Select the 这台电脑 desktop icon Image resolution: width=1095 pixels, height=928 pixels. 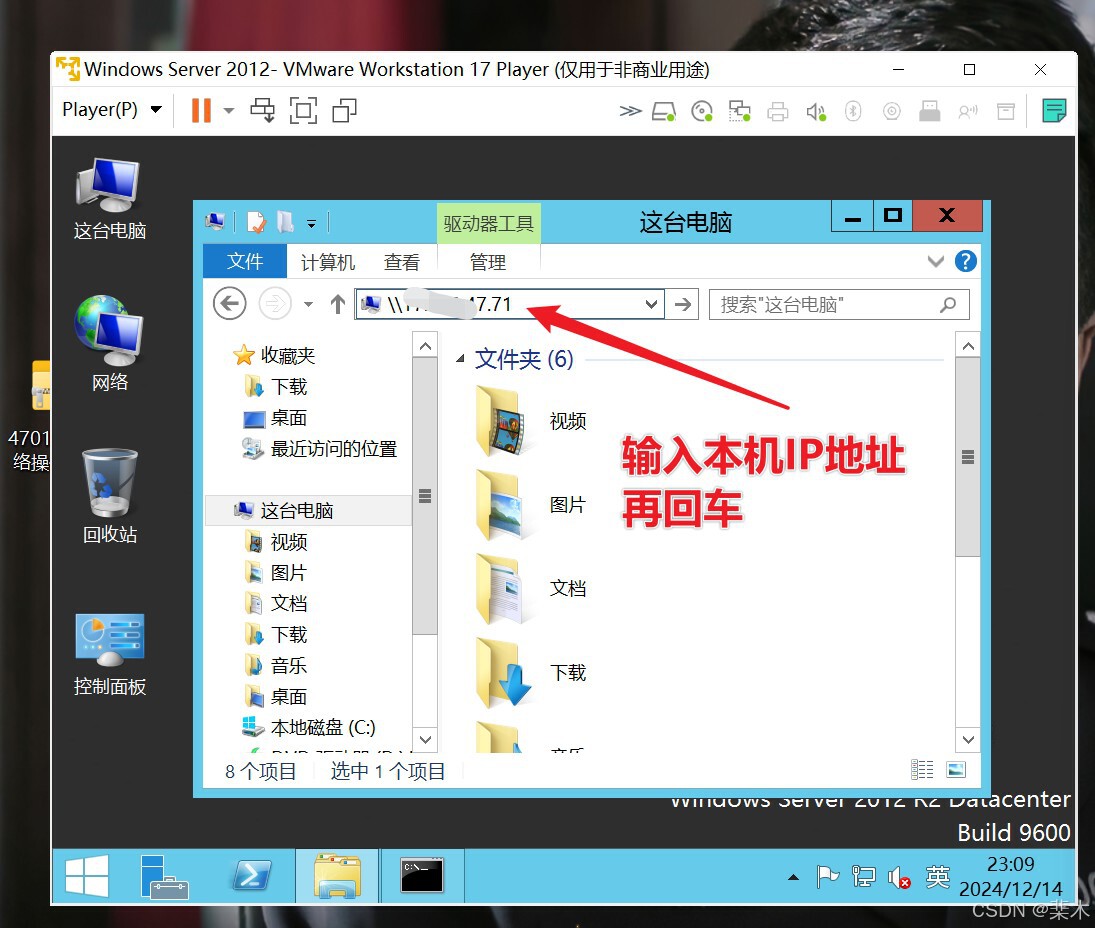pos(110,199)
